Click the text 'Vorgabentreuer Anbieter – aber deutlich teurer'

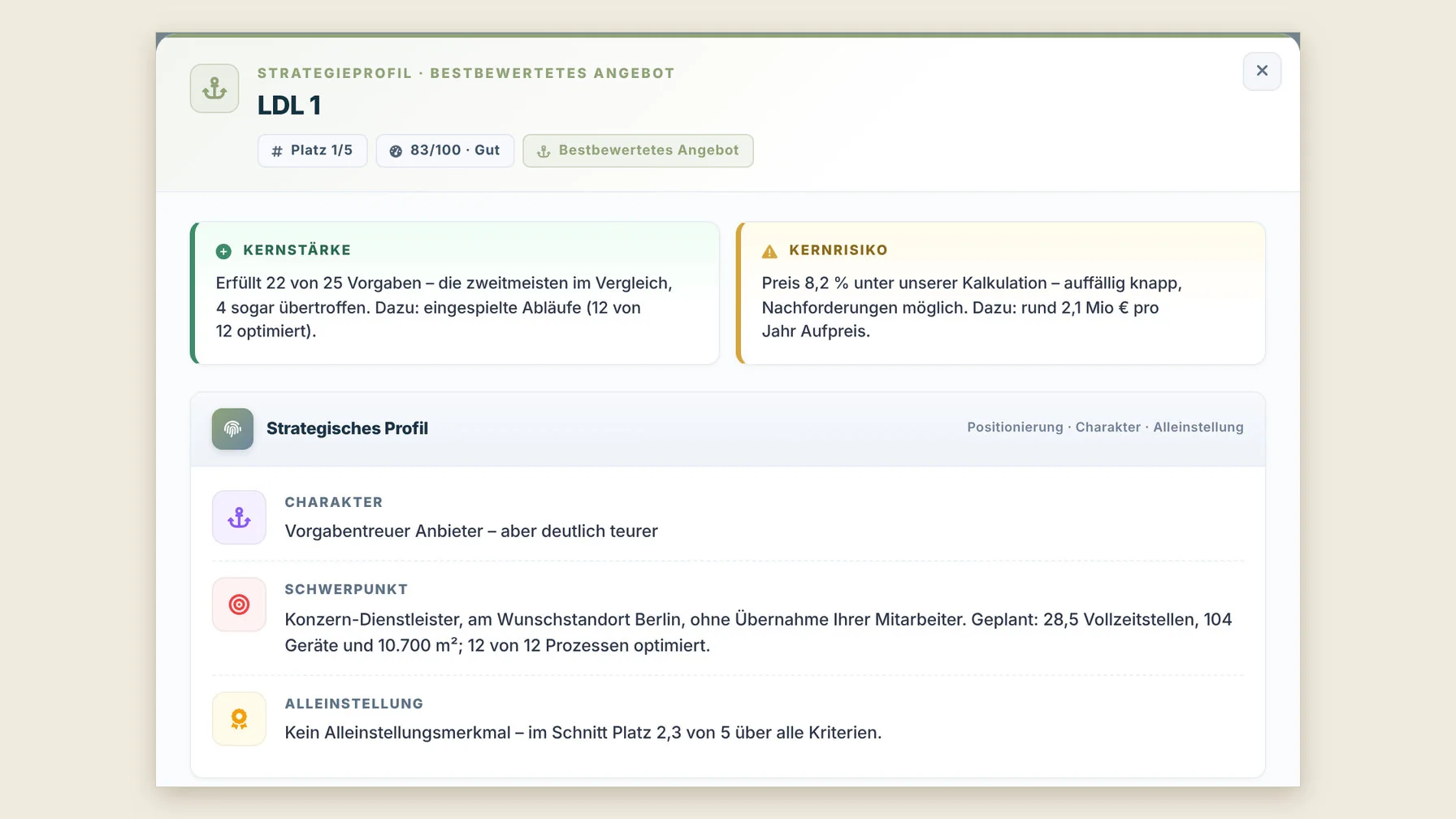pyautogui.click(x=471, y=531)
